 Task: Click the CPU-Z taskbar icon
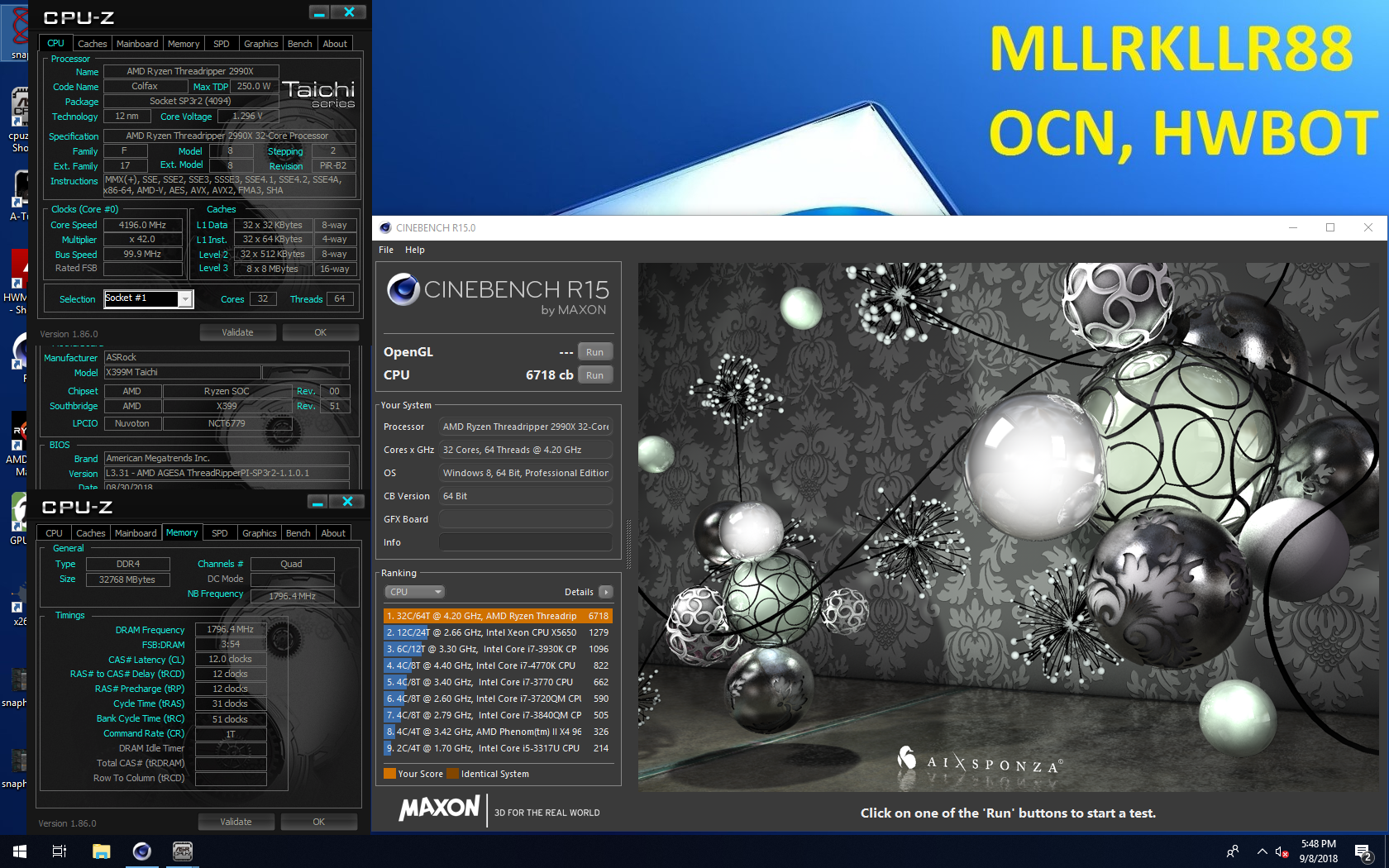pyautogui.click(x=183, y=851)
